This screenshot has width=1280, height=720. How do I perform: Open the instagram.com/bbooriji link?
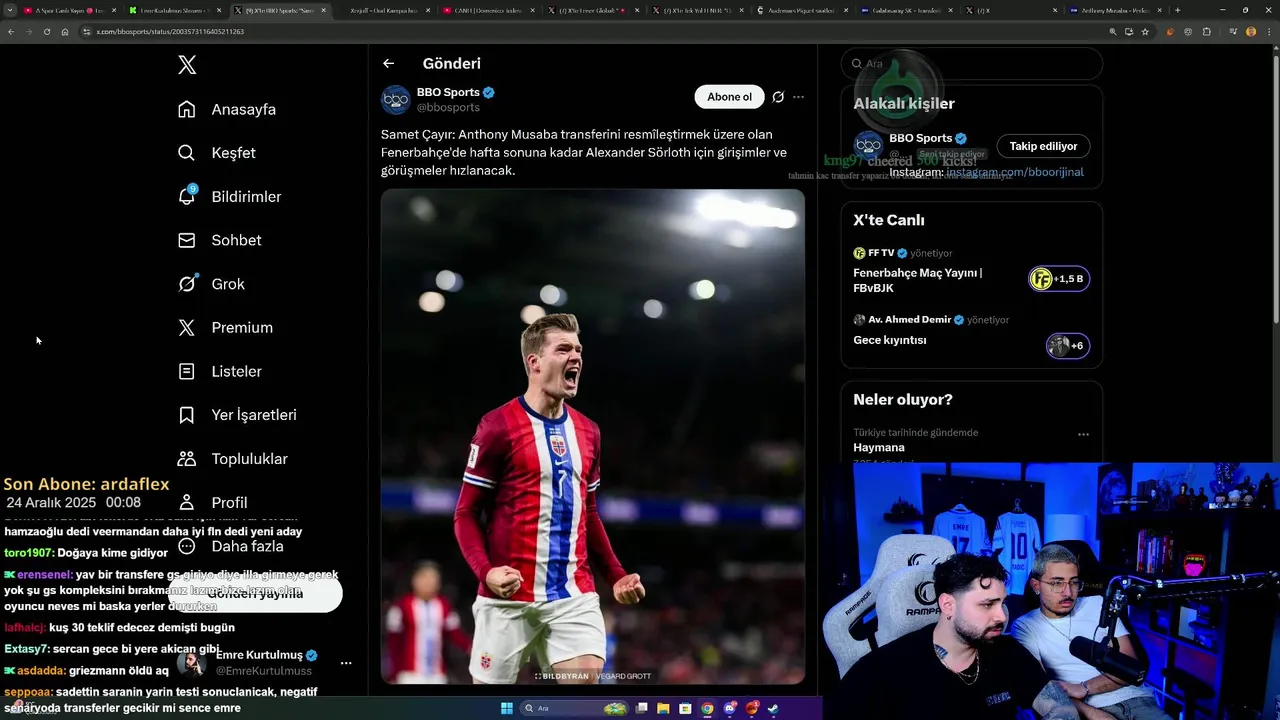pos(1015,172)
